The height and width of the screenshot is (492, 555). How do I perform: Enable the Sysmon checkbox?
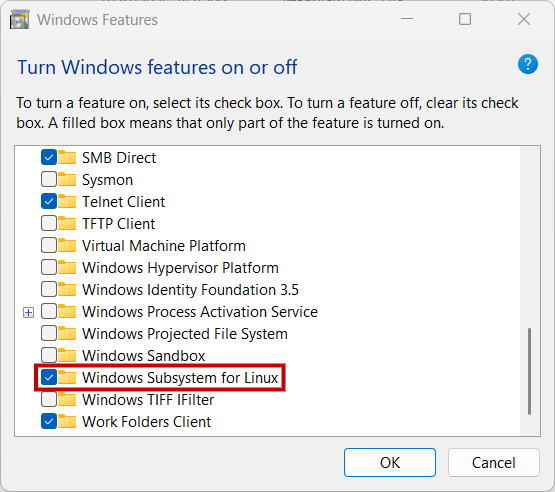pos(49,179)
